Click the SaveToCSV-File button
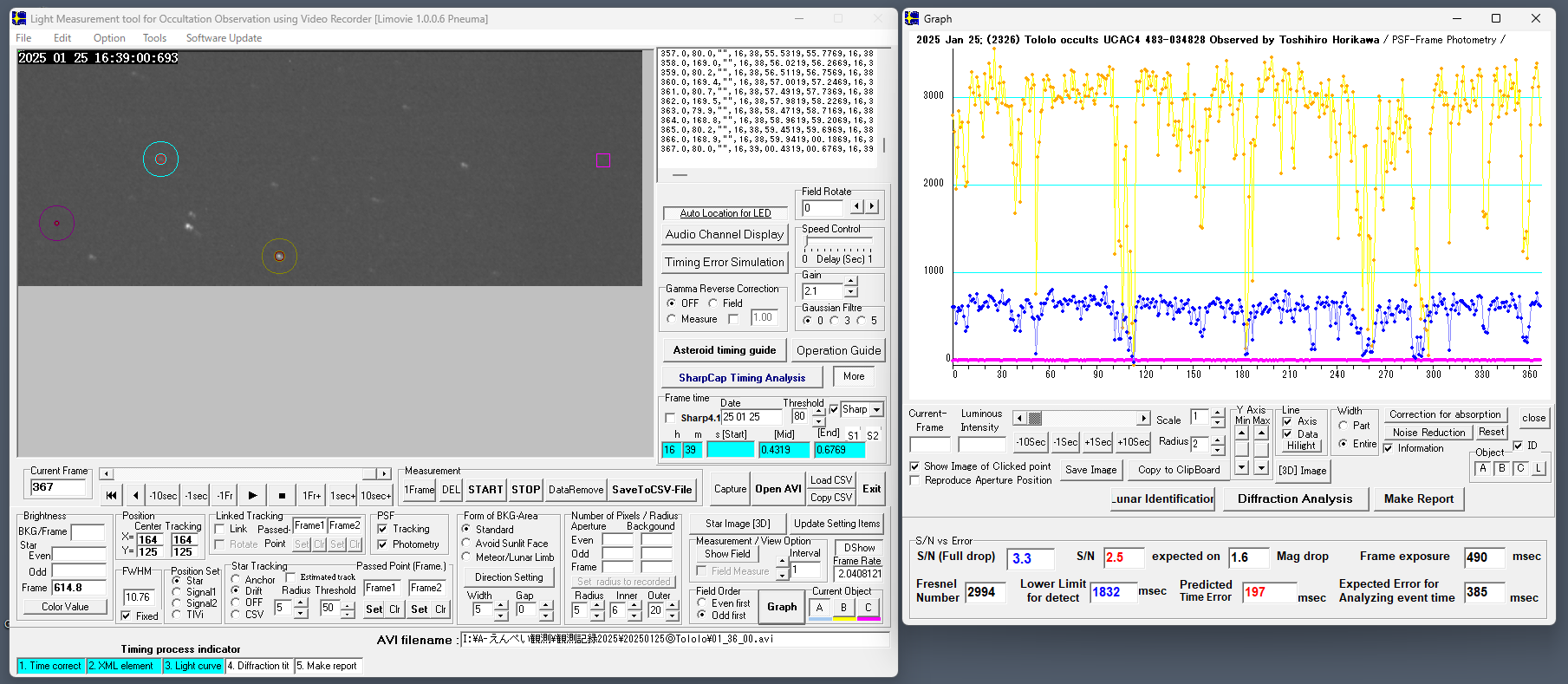 pyautogui.click(x=652, y=490)
